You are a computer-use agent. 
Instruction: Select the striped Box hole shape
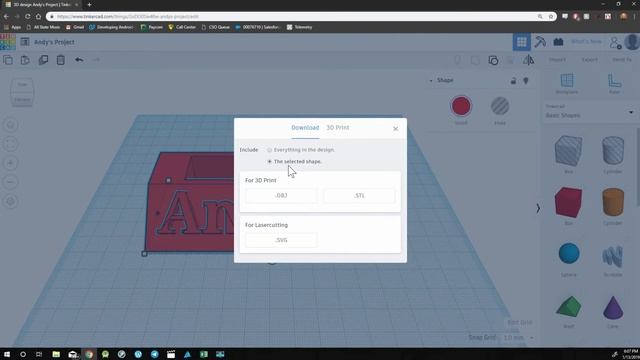click(x=568, y=151)
